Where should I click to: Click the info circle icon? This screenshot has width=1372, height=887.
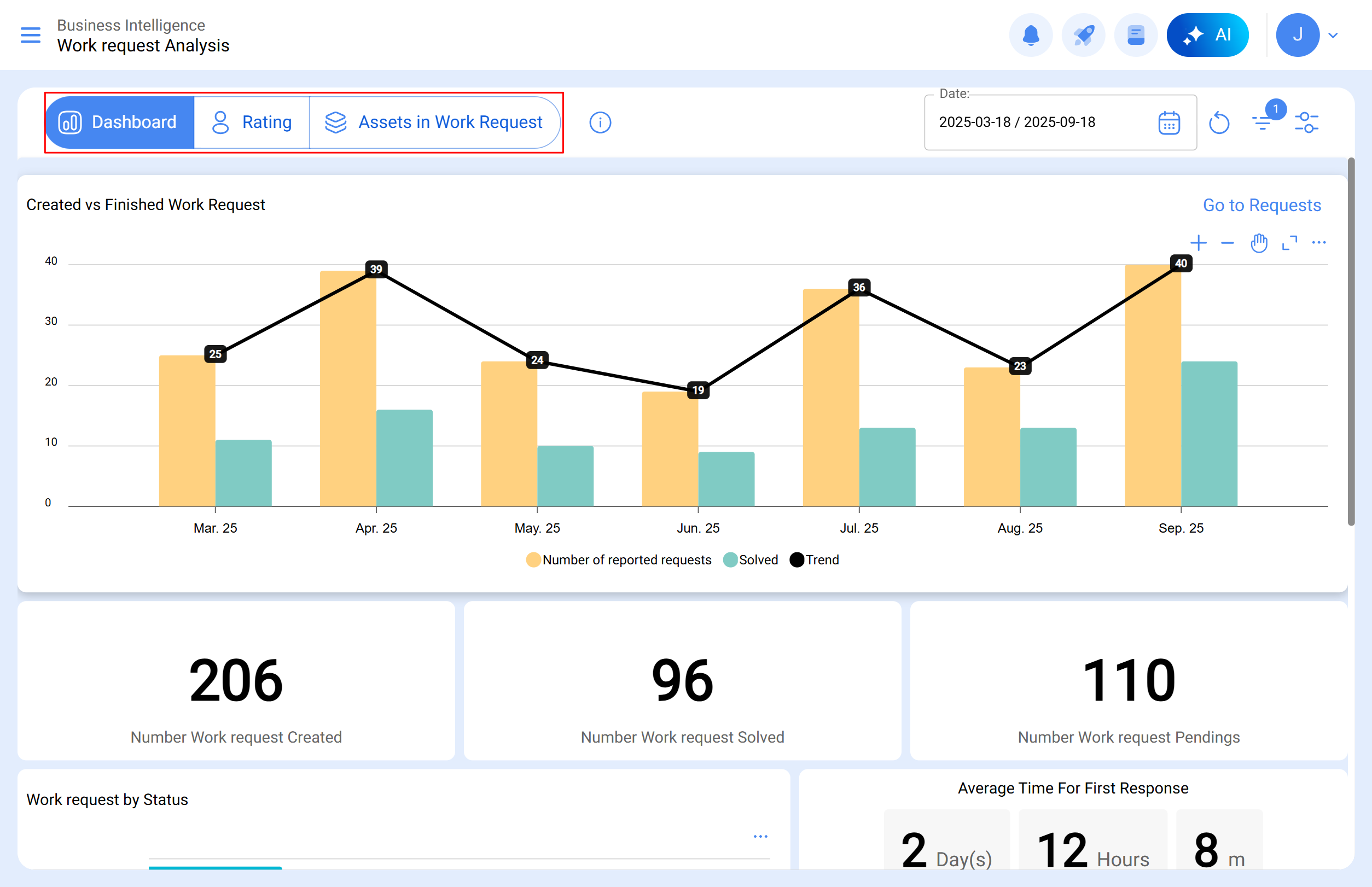pos(600,122)
